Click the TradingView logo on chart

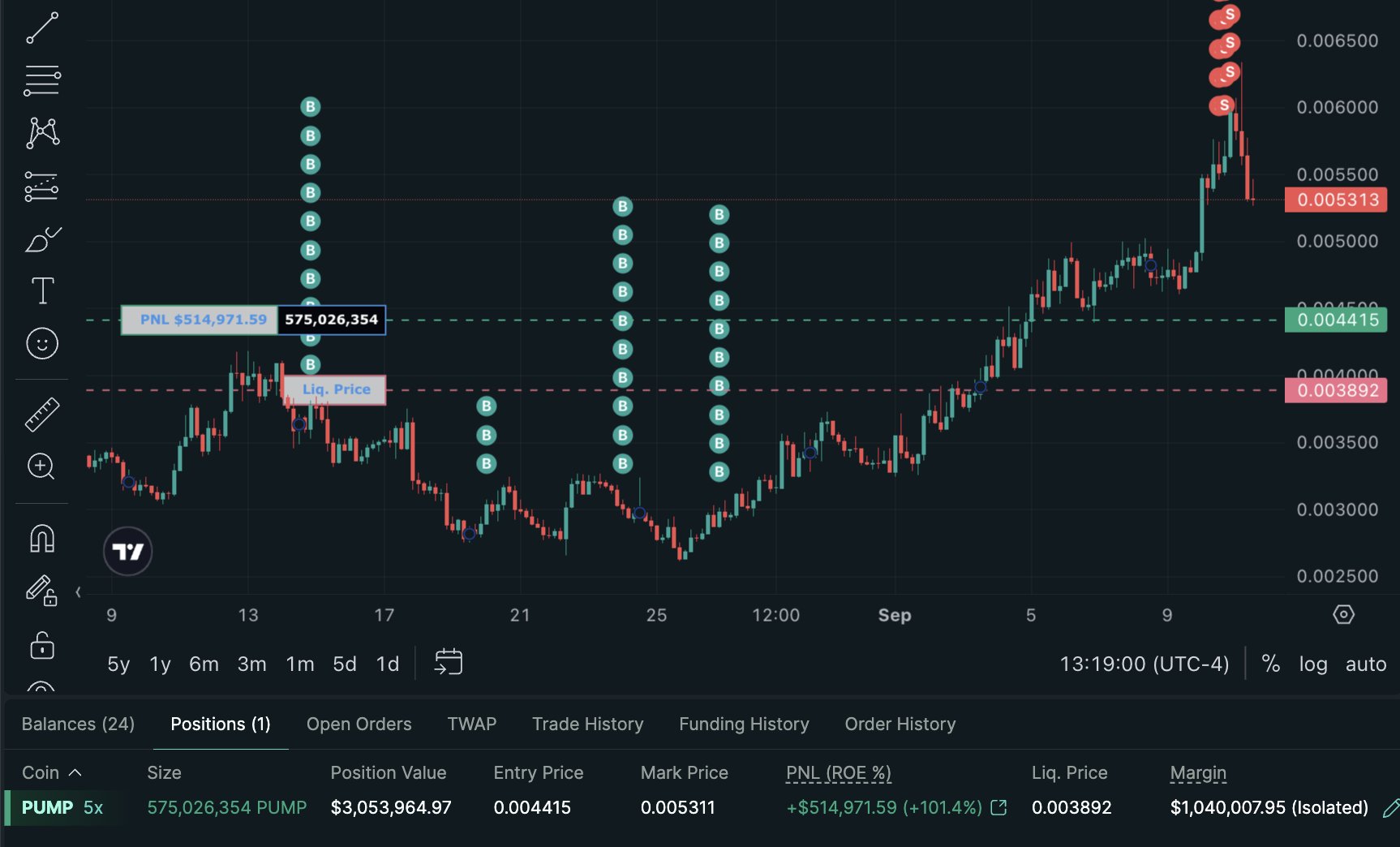pyautogui.click(x=128, y=552)
